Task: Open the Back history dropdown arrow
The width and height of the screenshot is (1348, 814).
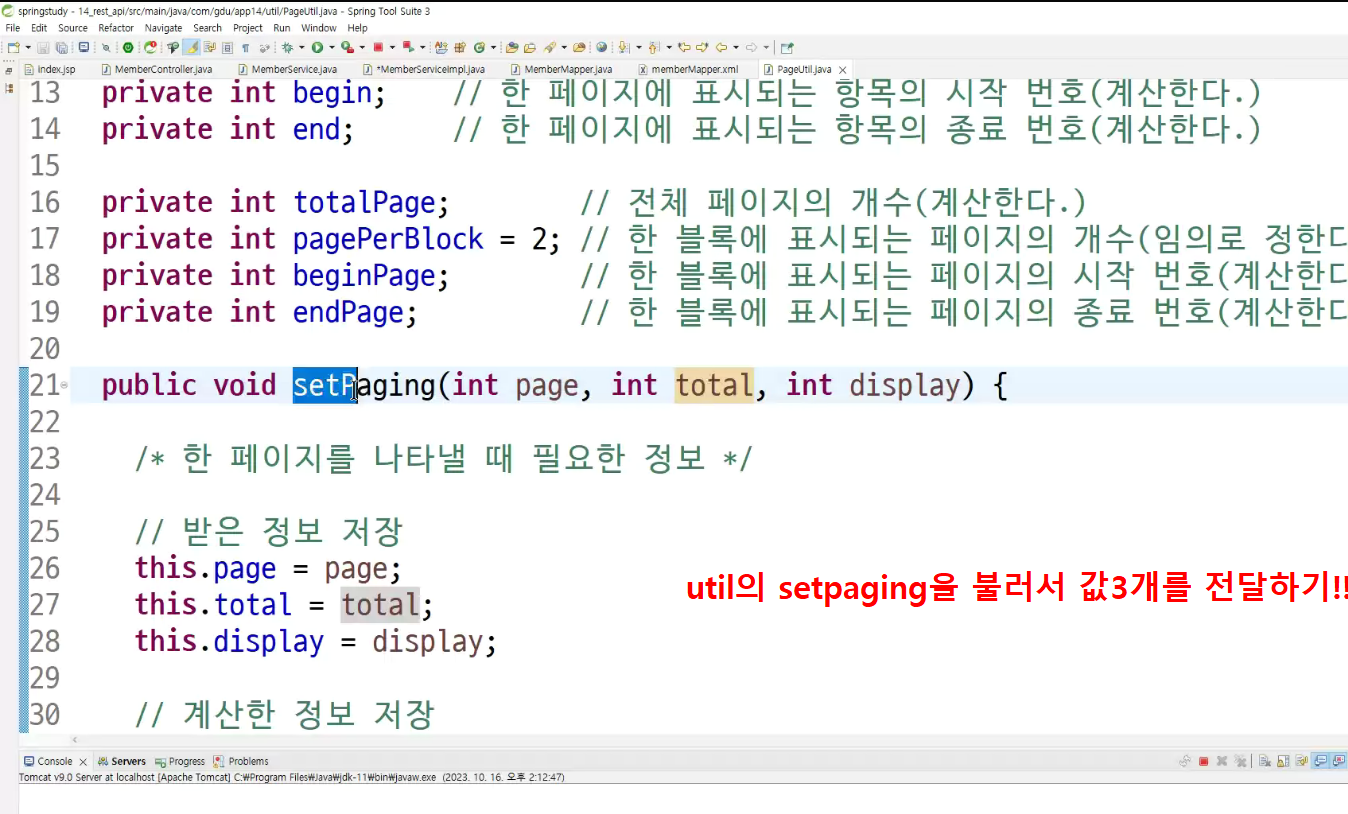Action: [x=736, y=47]
